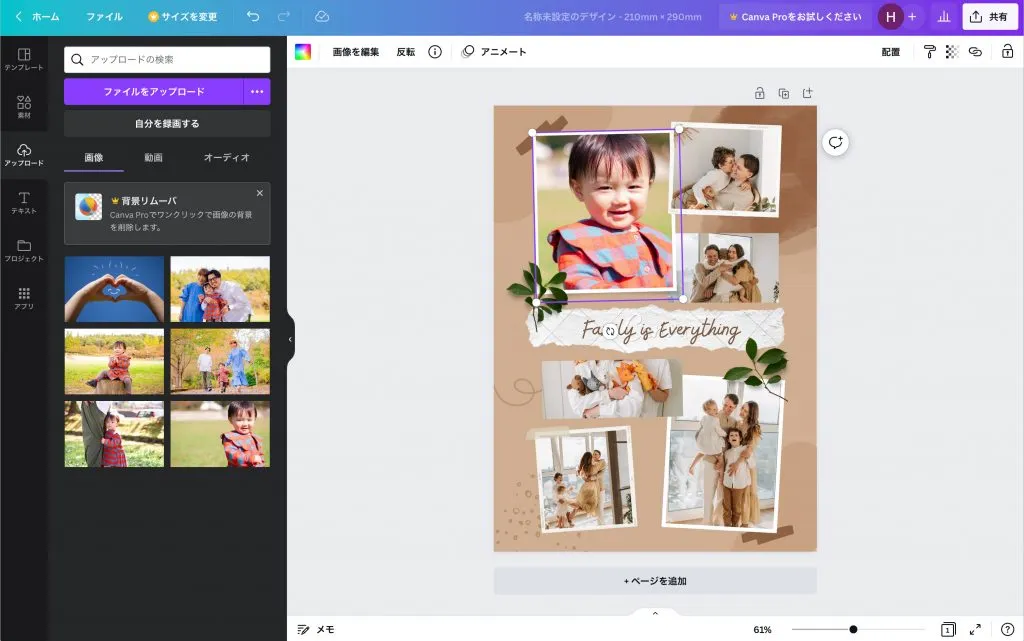Collapse the side panel with the arrow handle
Screen dimensions: 1024x641
pos(291,339)
